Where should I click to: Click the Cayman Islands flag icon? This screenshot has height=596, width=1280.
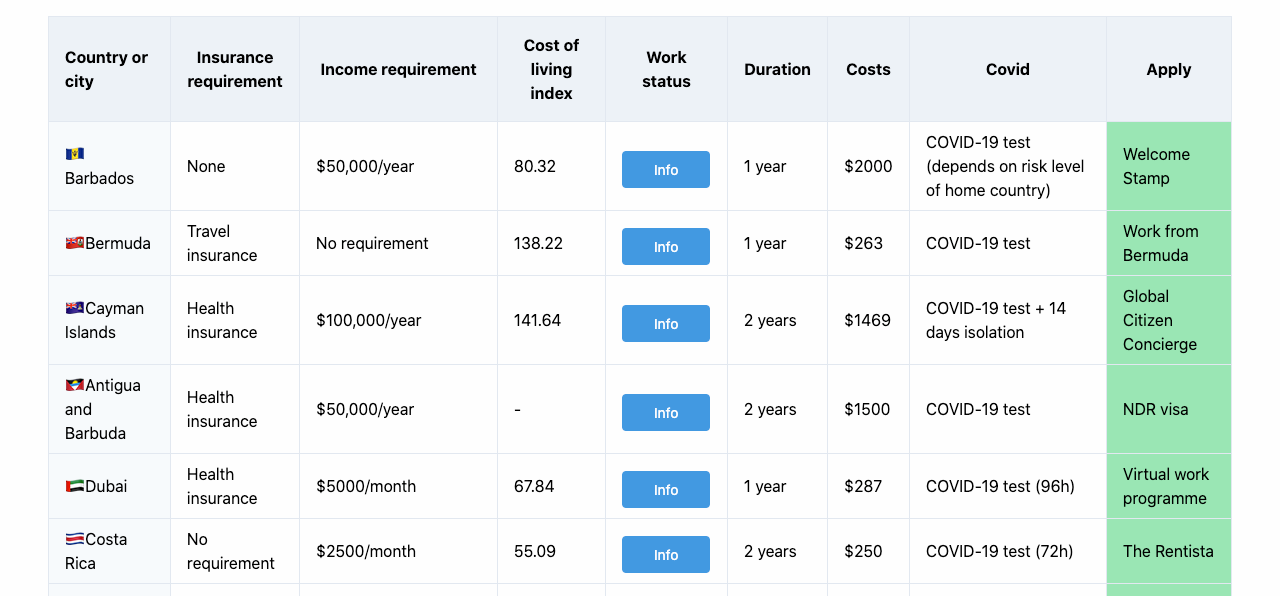(x=75, y=308)
